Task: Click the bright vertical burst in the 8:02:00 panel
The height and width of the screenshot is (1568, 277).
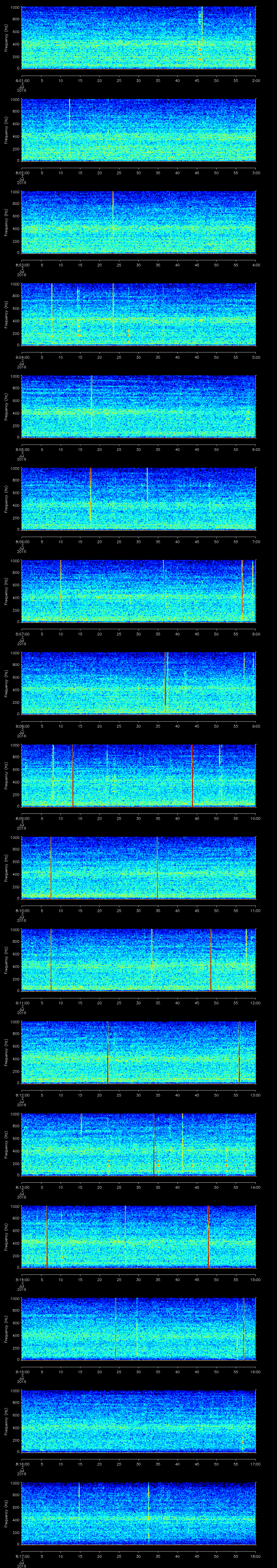Action: click(x=70, y=128)
